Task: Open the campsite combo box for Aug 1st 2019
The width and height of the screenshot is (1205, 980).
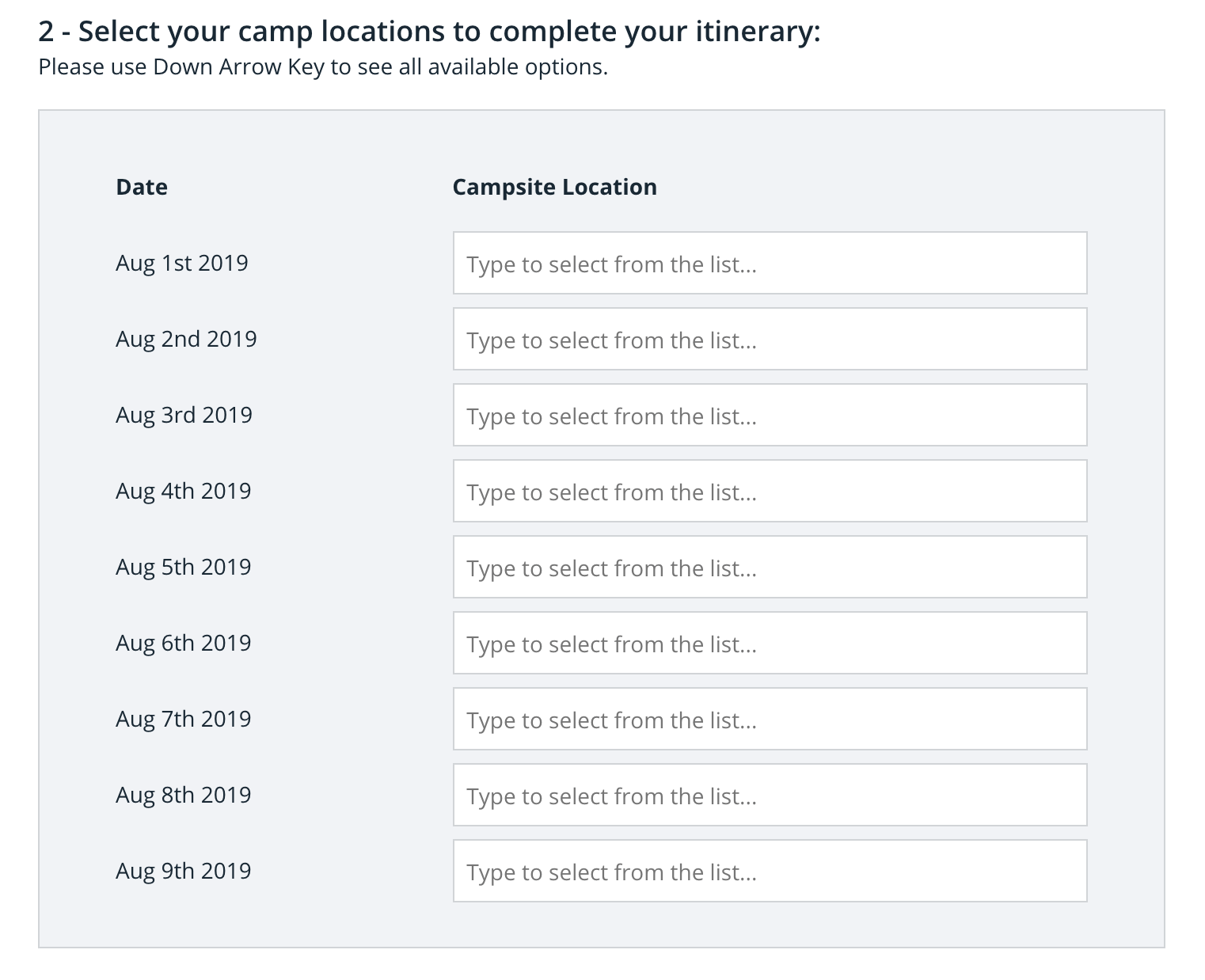Action: click(770, 263)
